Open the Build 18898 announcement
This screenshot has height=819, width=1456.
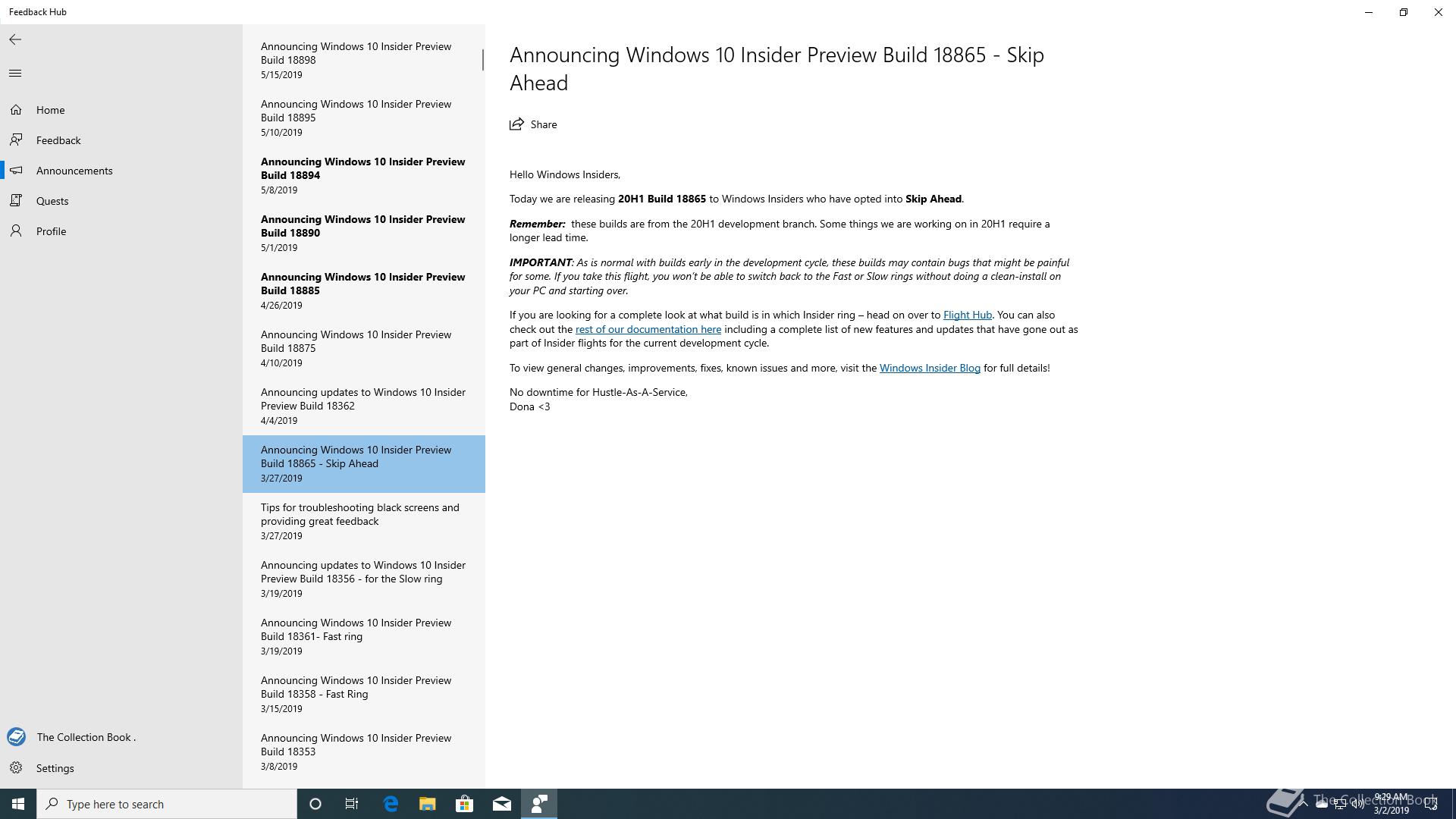[x=364, y=61]
